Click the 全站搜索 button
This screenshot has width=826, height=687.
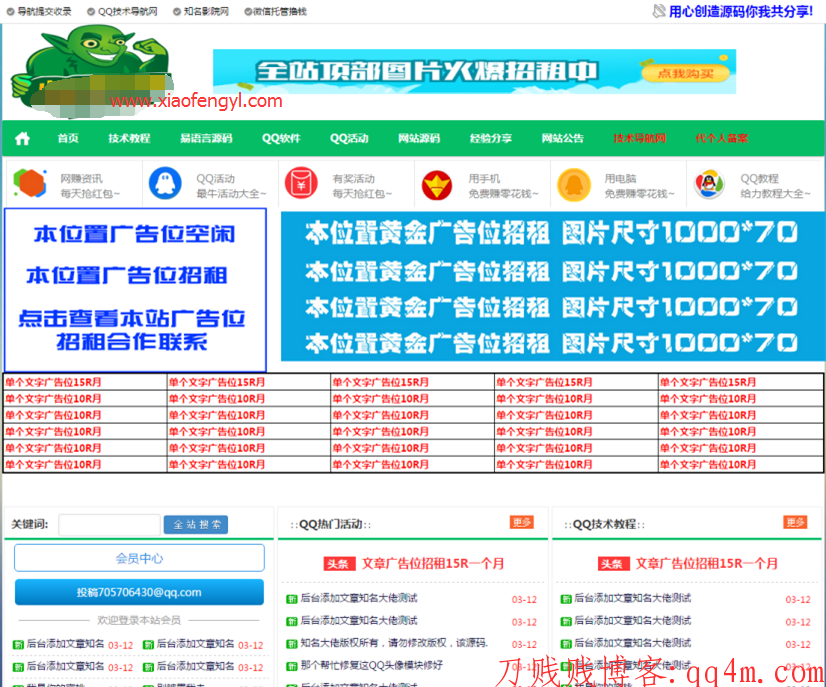pos(196,525)
